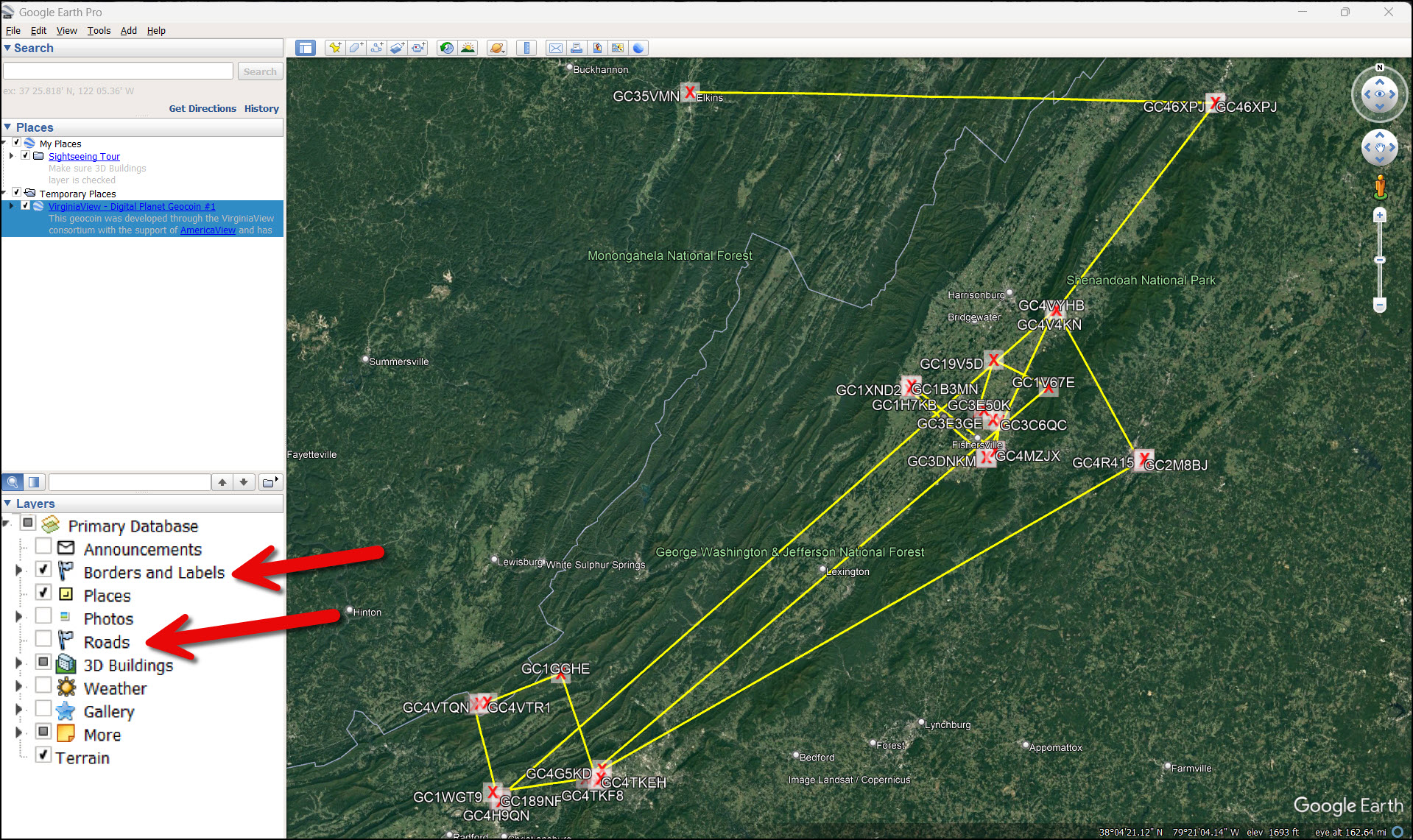The width and height of the screenshot is (1413, 840).
Task: Open the Edit menu
Action: click(x=38, y=30)
